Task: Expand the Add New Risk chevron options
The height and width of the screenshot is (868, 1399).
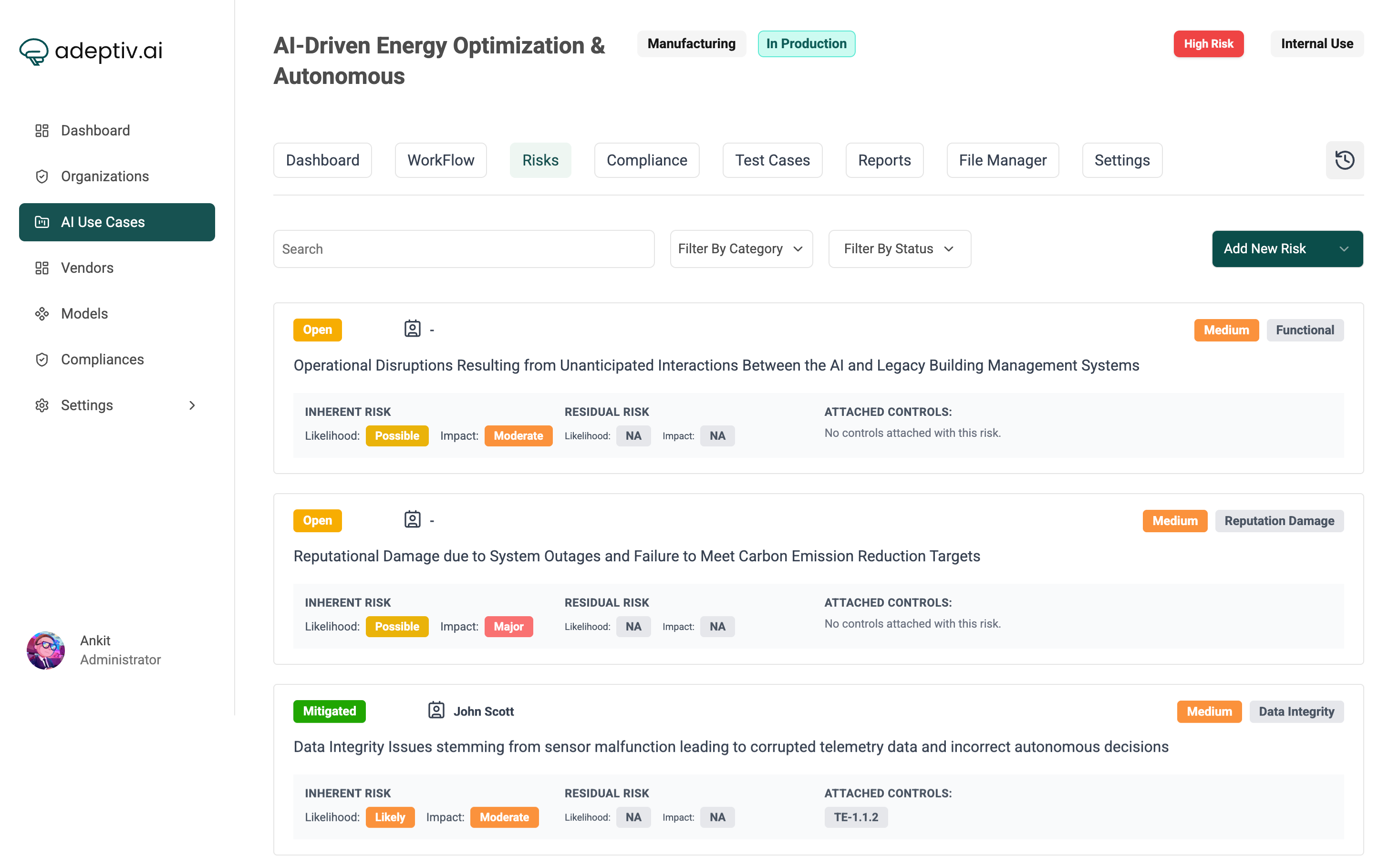Action: tap(1343, 248)
